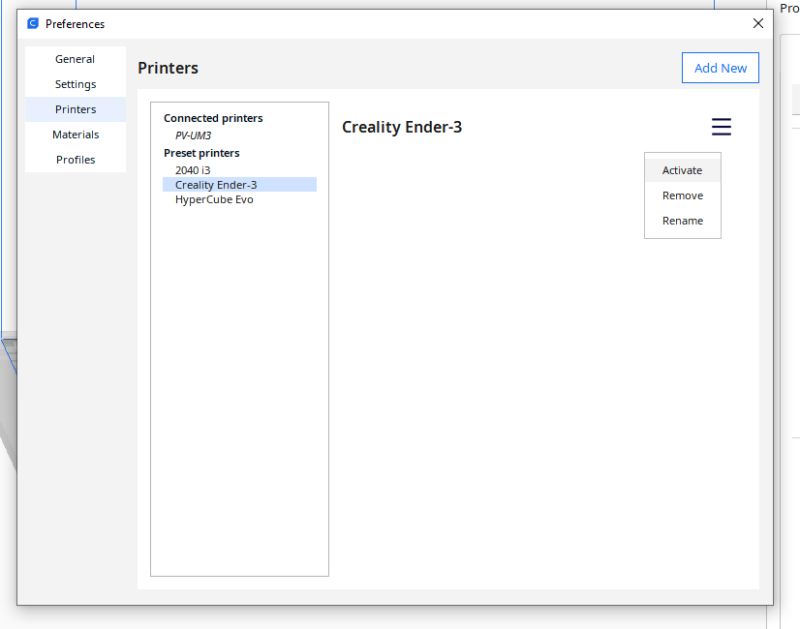The image size is (800, 629).
Task: Select the Printers section in the sidebar
Action: [x=74, y=109]
